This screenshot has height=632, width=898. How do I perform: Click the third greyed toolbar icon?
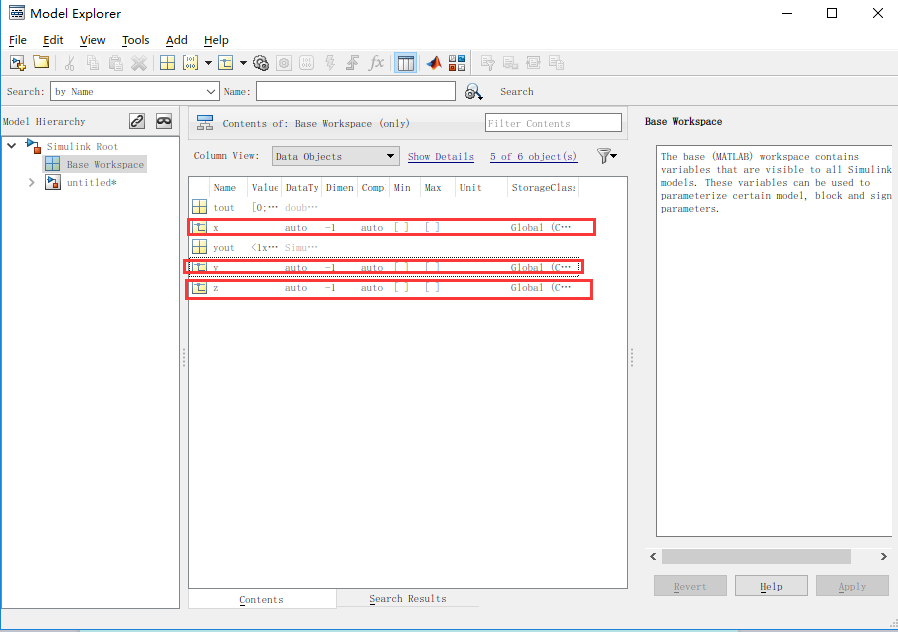tap(533, 63)
